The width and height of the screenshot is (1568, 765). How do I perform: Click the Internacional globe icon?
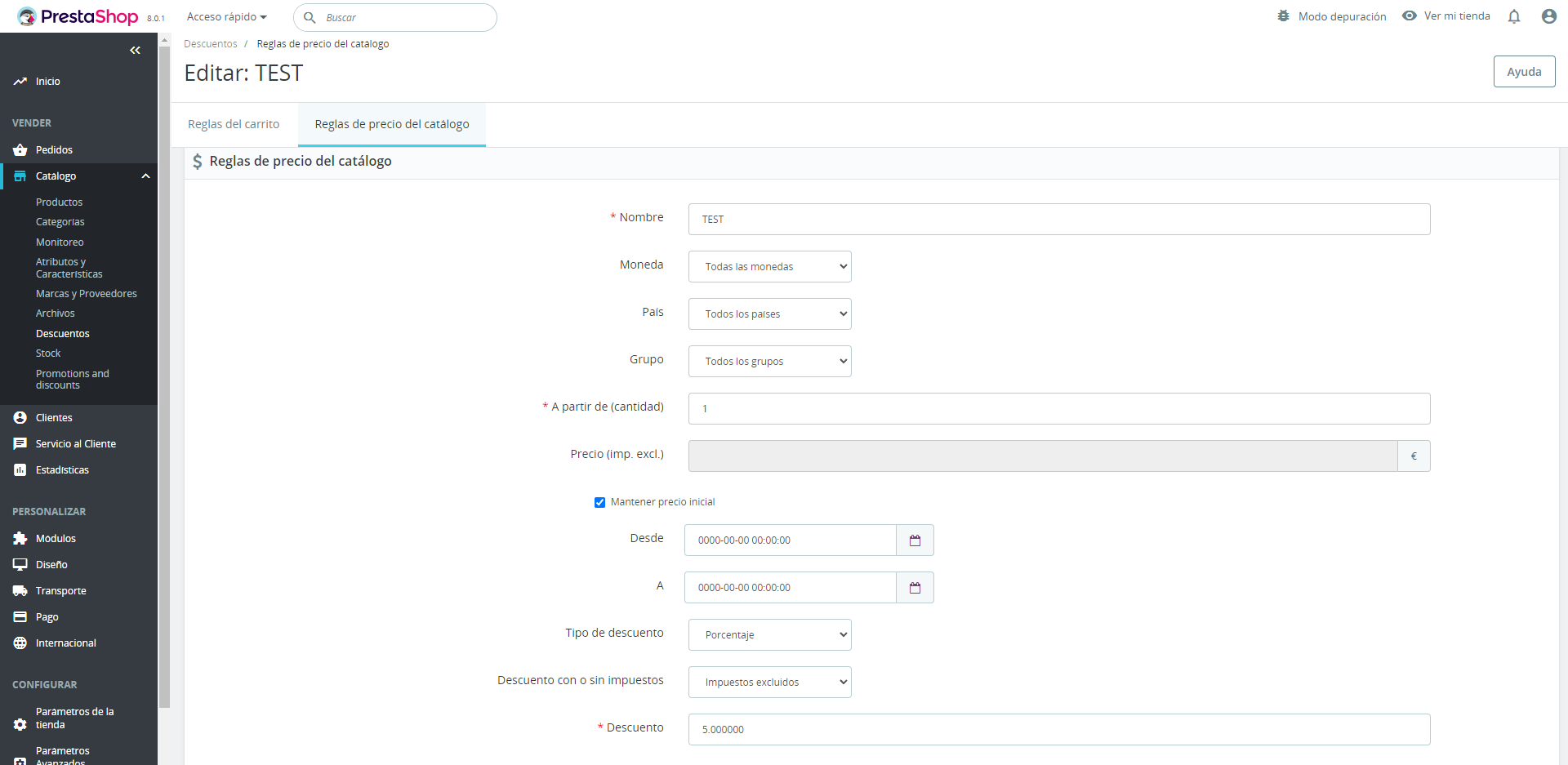(20, 643)
